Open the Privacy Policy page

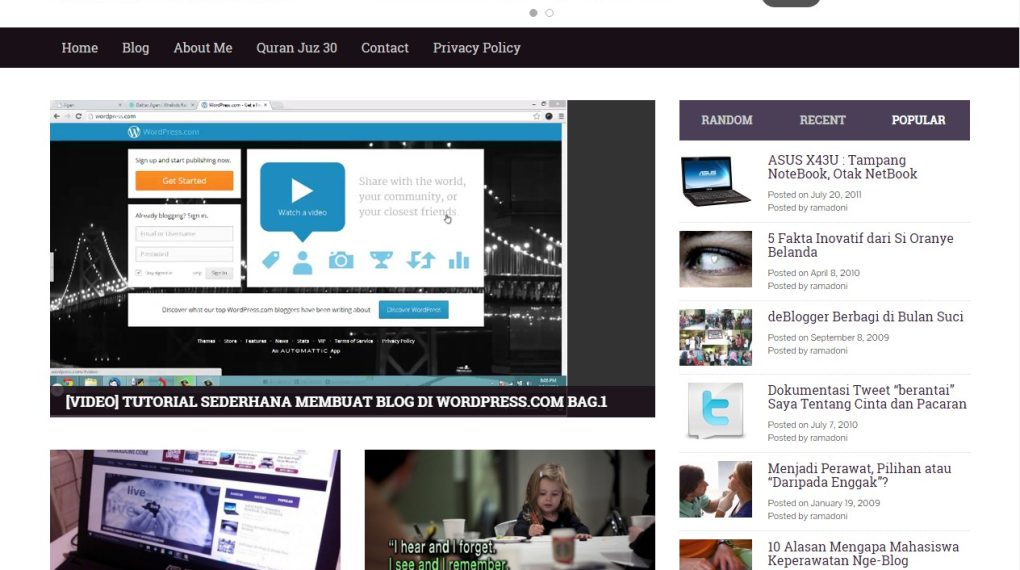coord(476,48)
